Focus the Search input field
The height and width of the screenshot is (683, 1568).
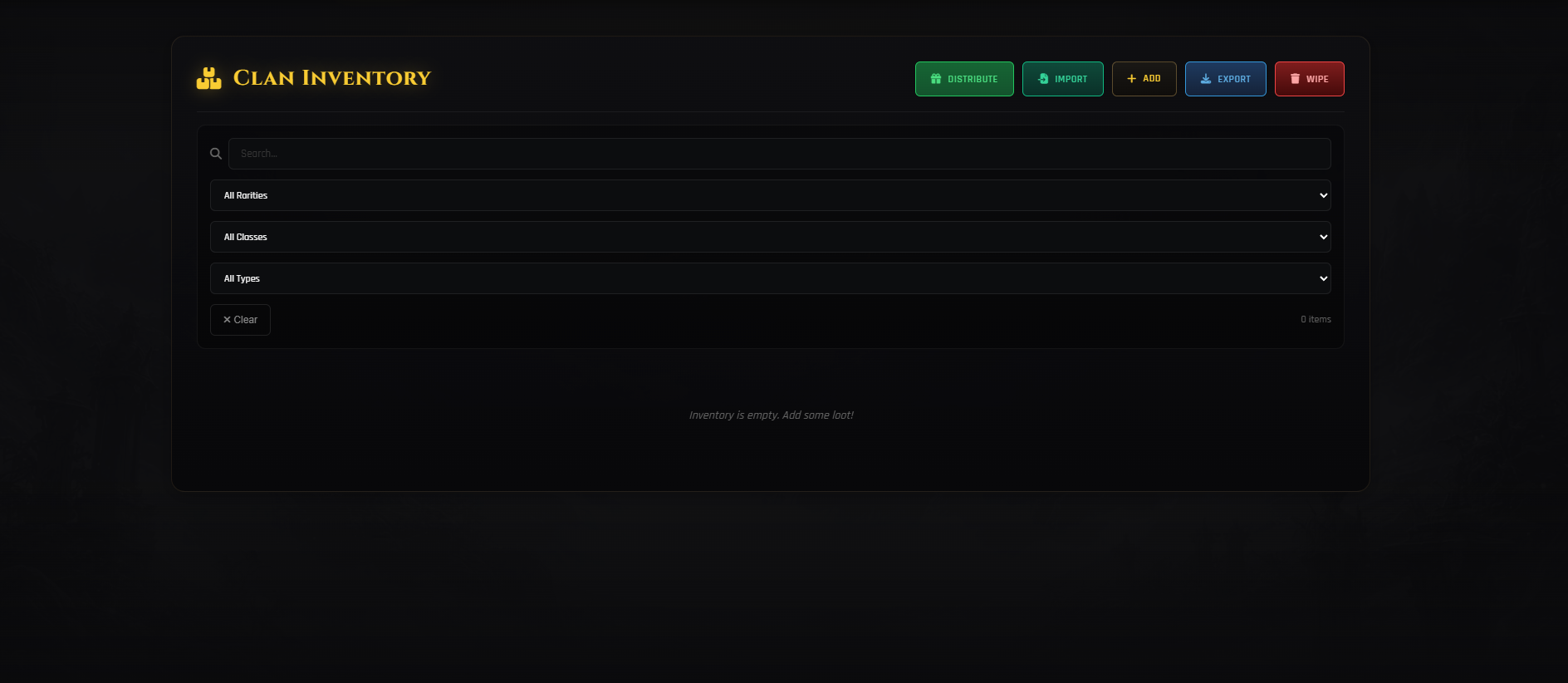click(779, 154)
